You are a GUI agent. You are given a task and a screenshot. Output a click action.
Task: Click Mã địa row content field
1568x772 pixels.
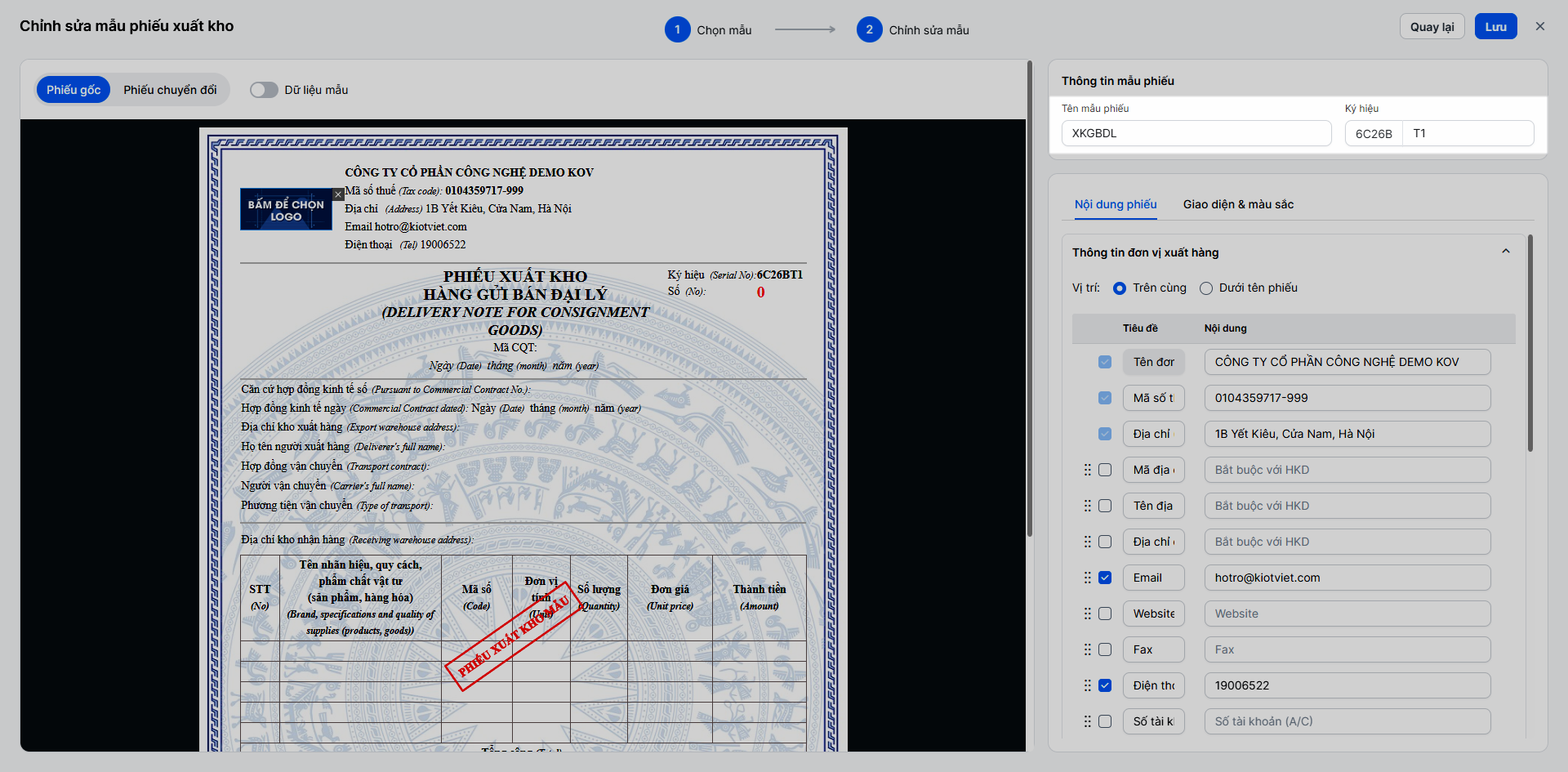click(x=1347, y=470)
